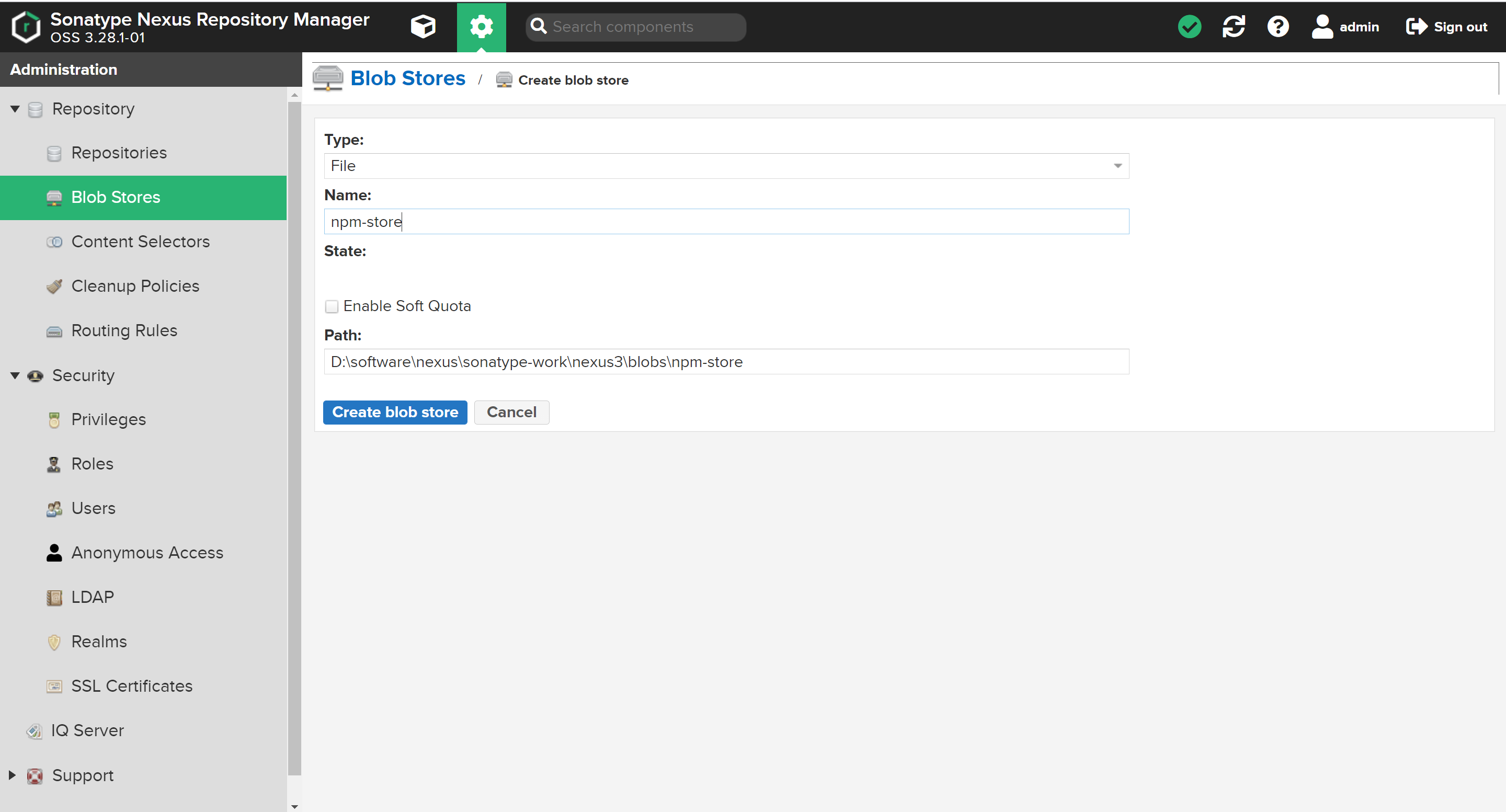Click the green system status checkmark icon

[1189, 26]
